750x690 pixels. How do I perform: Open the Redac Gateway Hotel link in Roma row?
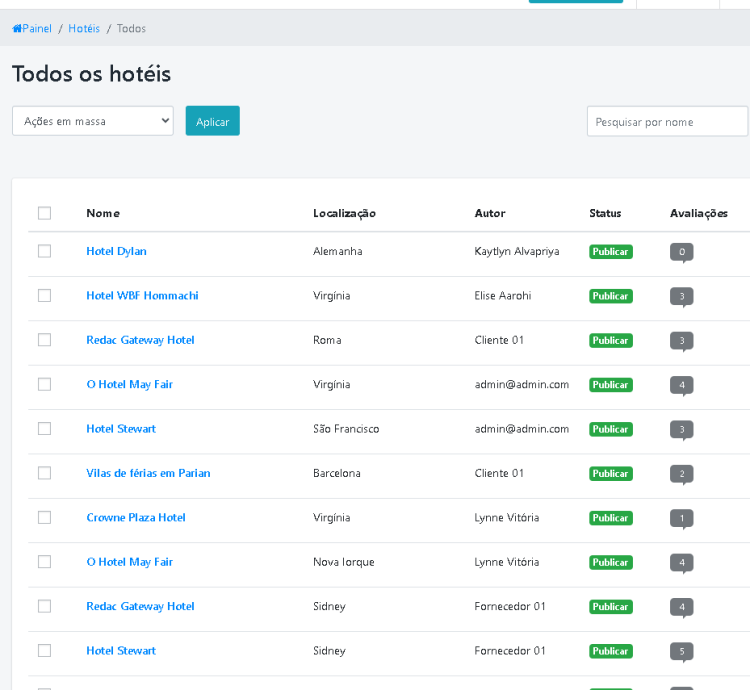coord(140,340)
